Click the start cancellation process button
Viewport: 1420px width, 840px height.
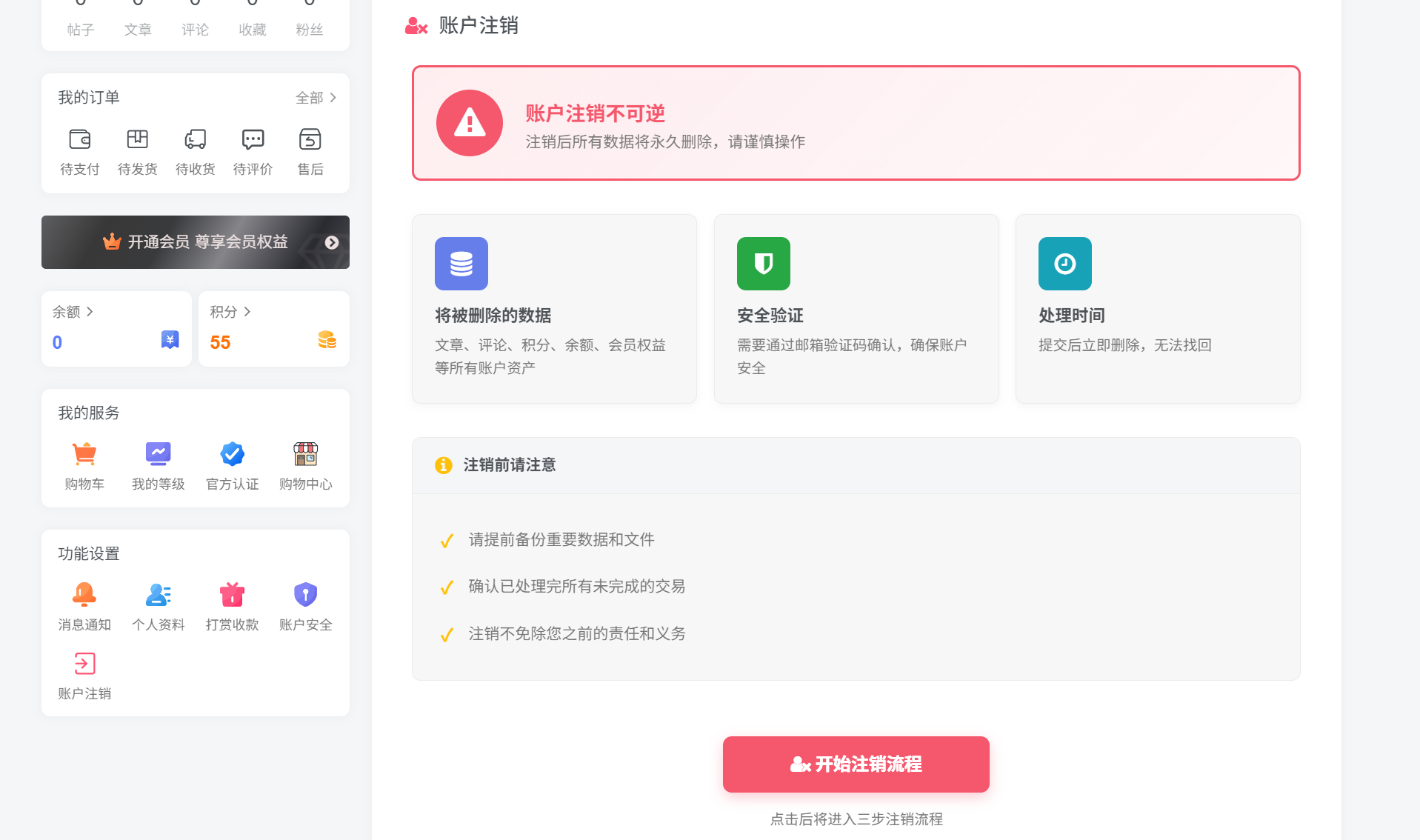[856, 764]
